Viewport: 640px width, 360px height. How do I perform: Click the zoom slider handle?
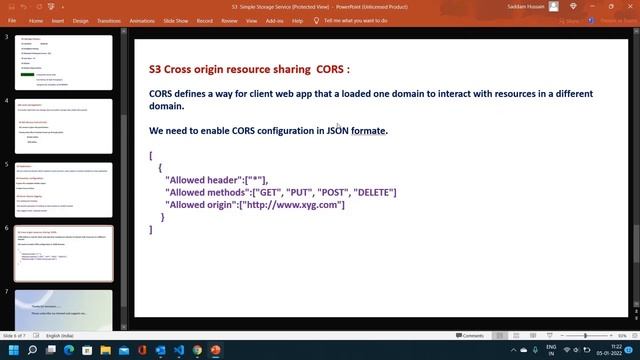point(585,336)
